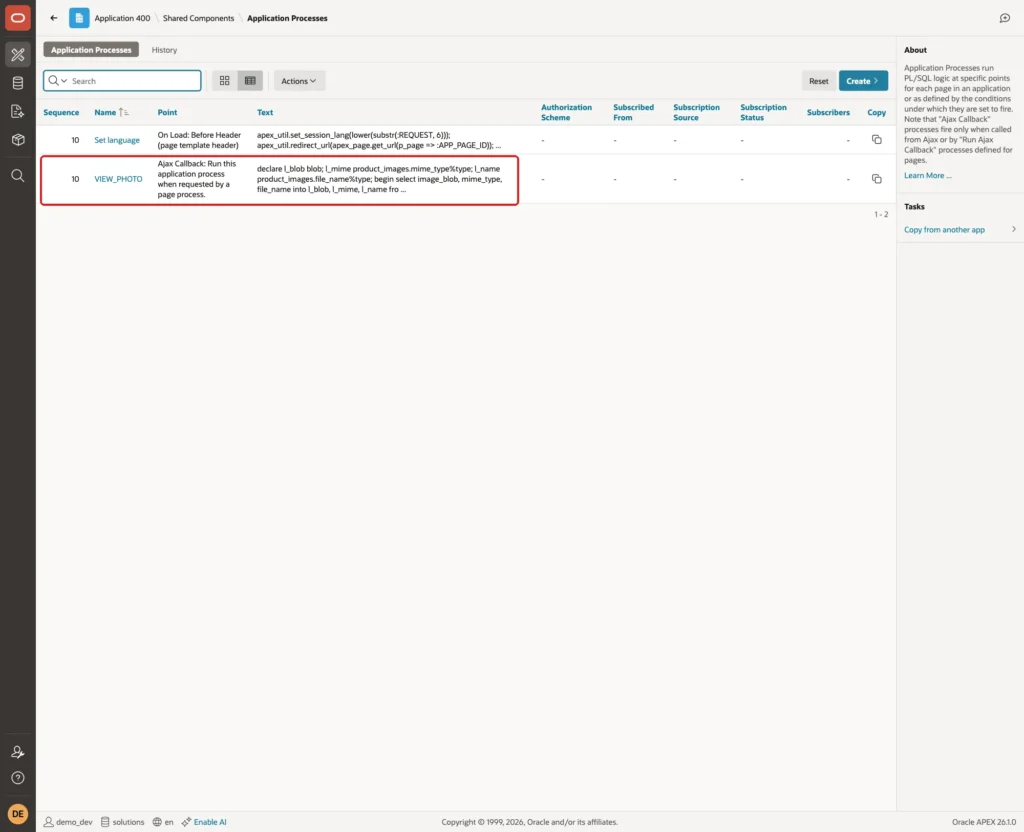Click the Reset button
Screen dimensions: 1024x832
click(x=818, y=81)
